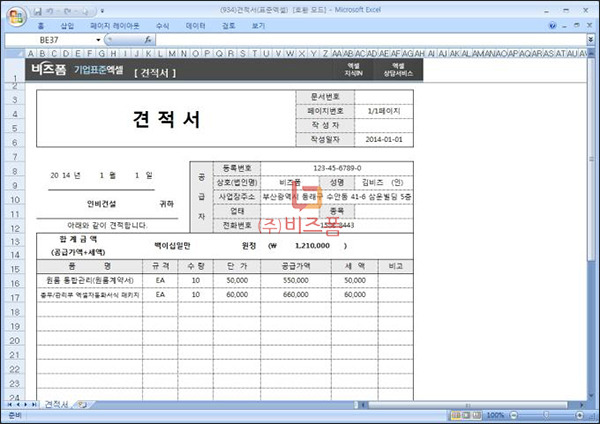Image resolution: width=600 pixels, height=424 pixels.
Task: Click the next sheet tab arrow
Action: [x=26, y=404]
